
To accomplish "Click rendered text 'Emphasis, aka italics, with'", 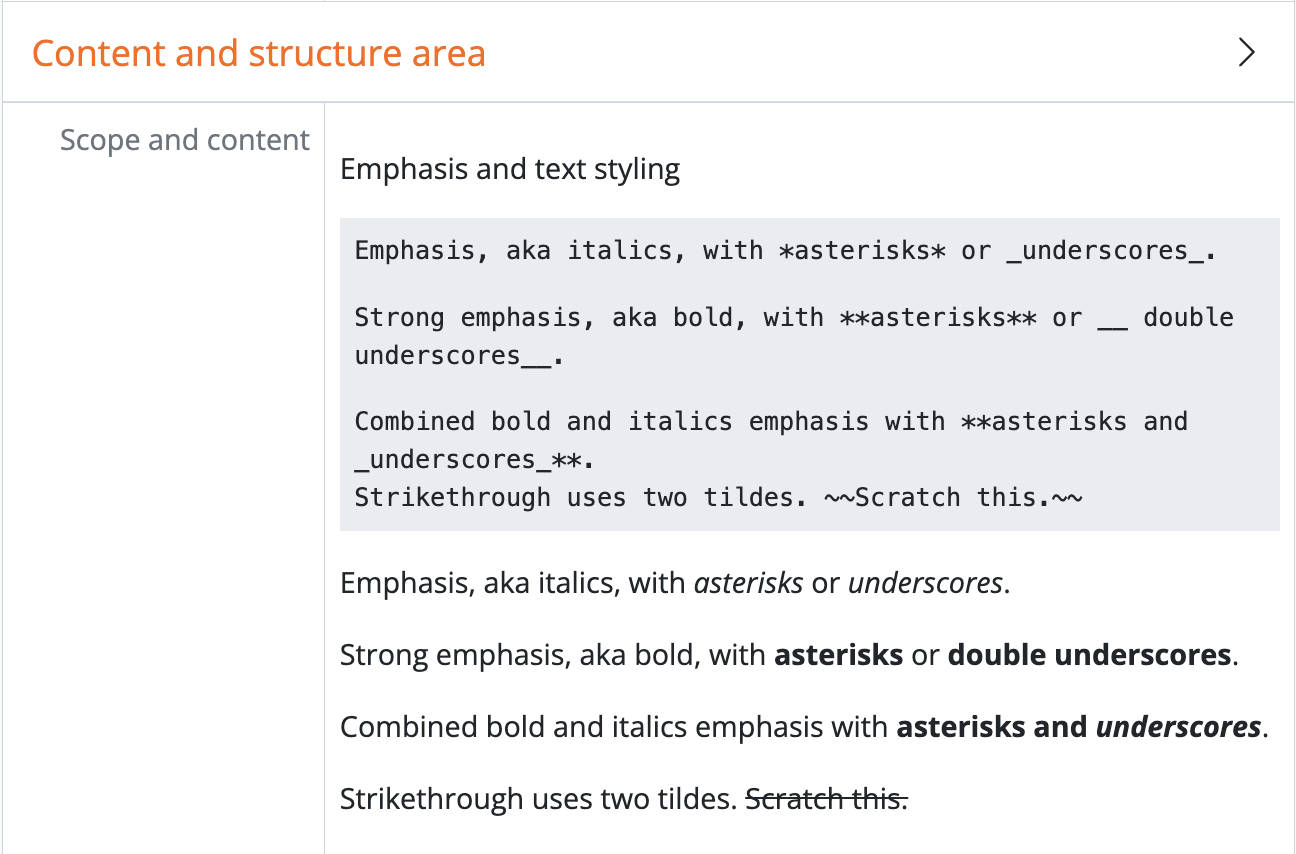I will (x=513, y=583).
